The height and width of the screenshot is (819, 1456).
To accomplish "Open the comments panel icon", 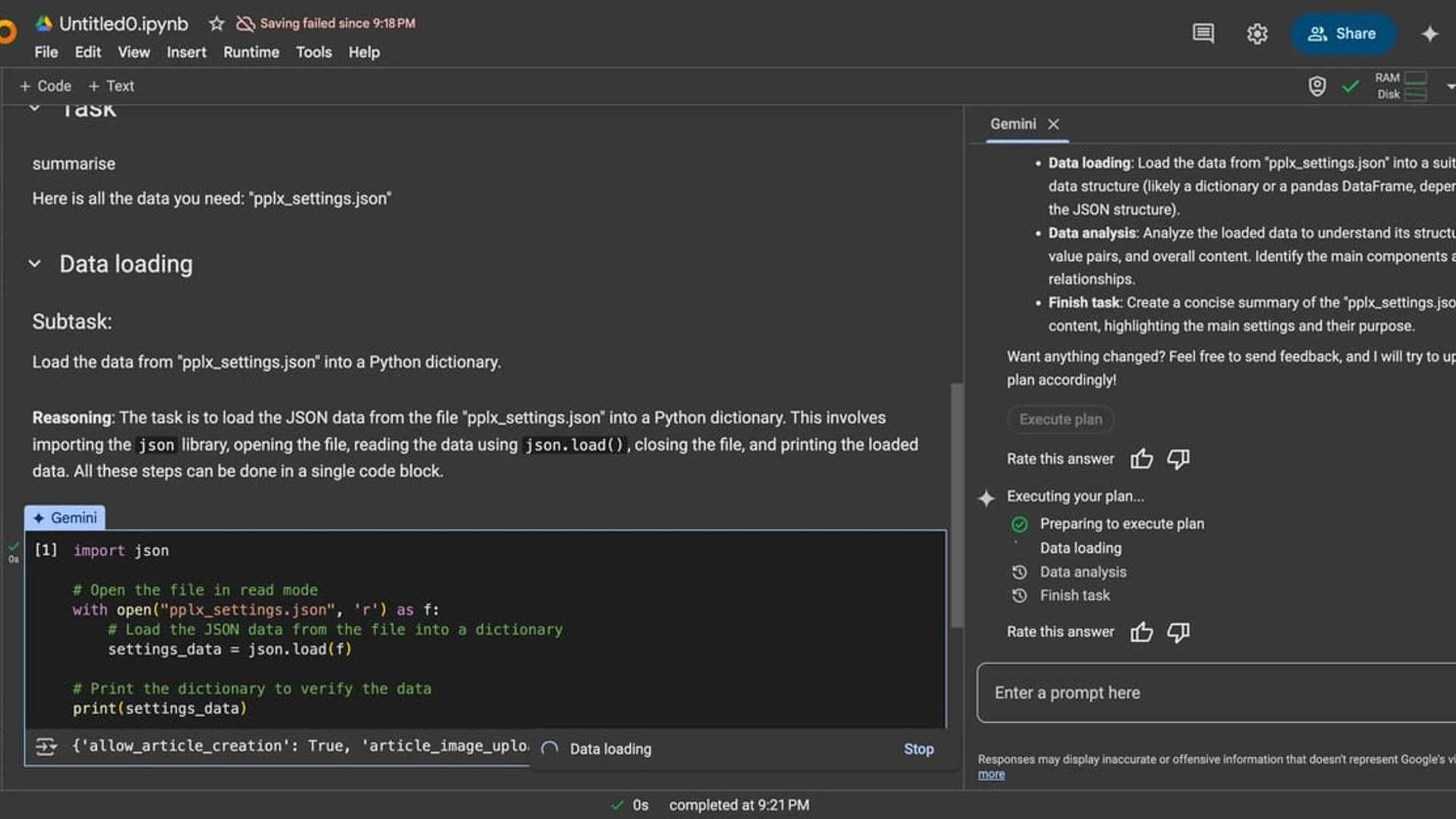I will (x=1203, y=33).
